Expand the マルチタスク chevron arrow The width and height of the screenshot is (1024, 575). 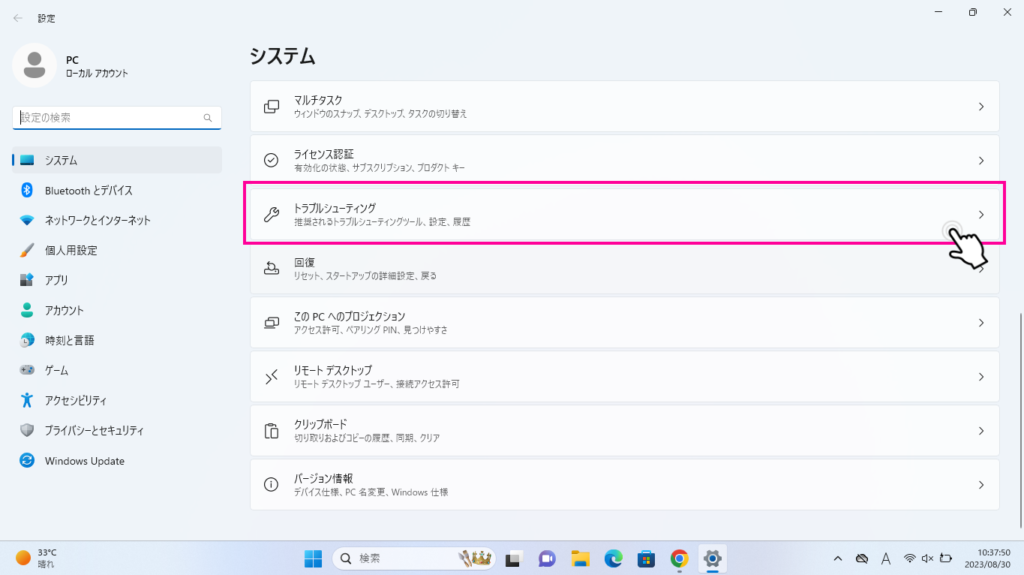coord(981,106)
